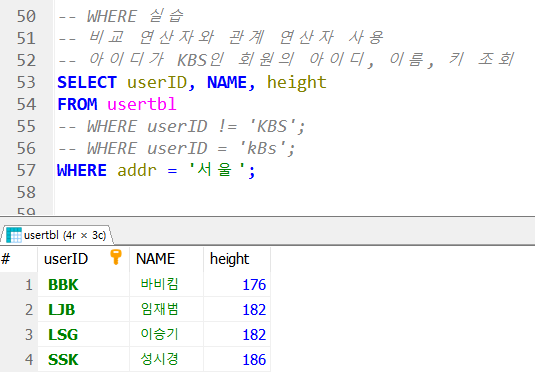Viewport: 535px width, 383px height.
Task: Select the height cell showing 176
Action: pyautogui.click(x=237, y=285)
